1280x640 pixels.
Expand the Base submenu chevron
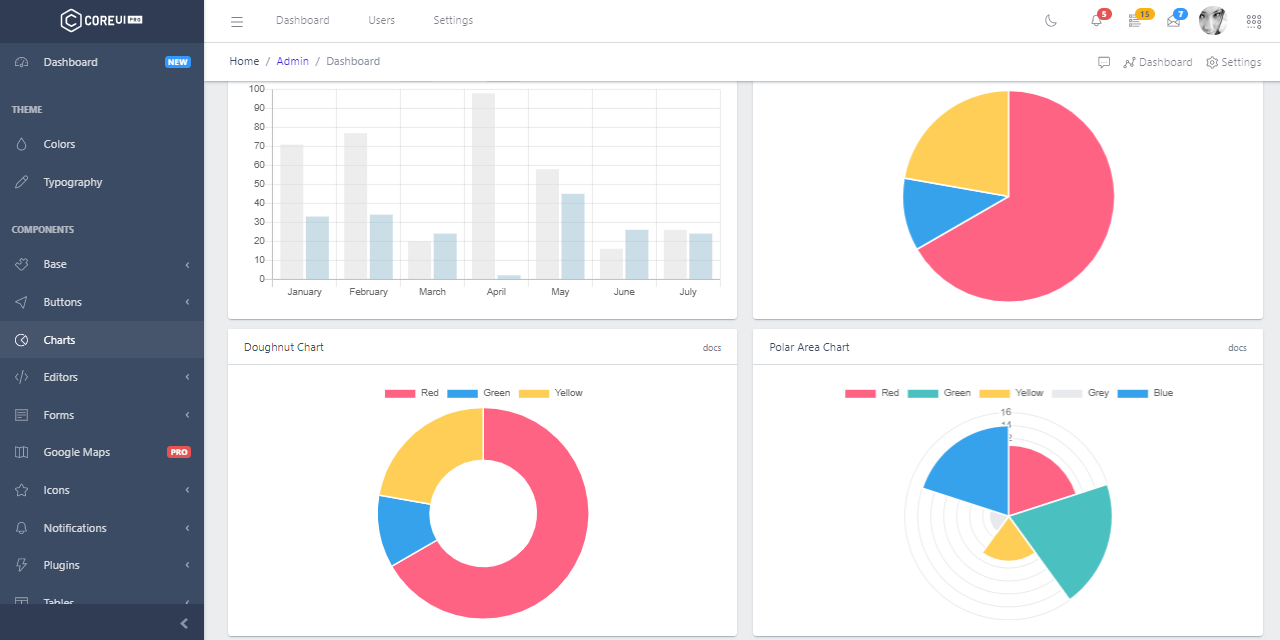[187, 264]
